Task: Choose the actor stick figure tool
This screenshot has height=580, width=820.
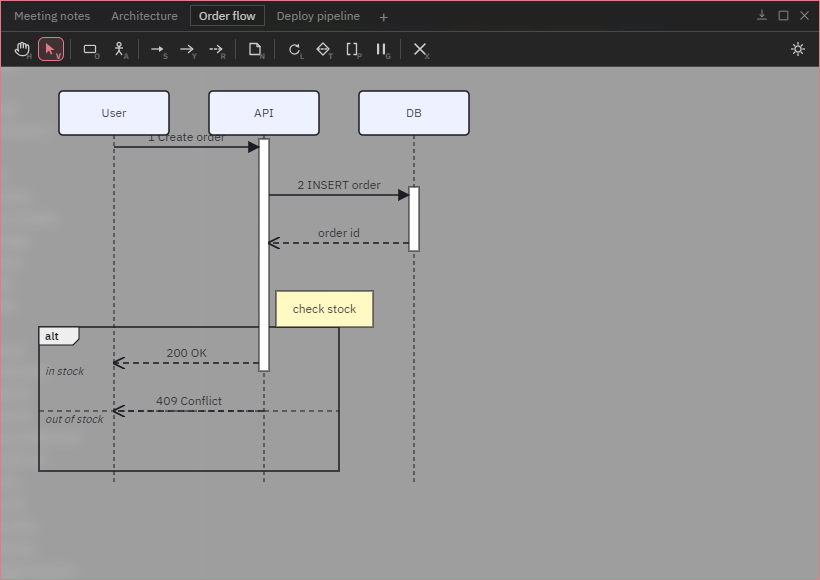Action: [x=120, y=49]
